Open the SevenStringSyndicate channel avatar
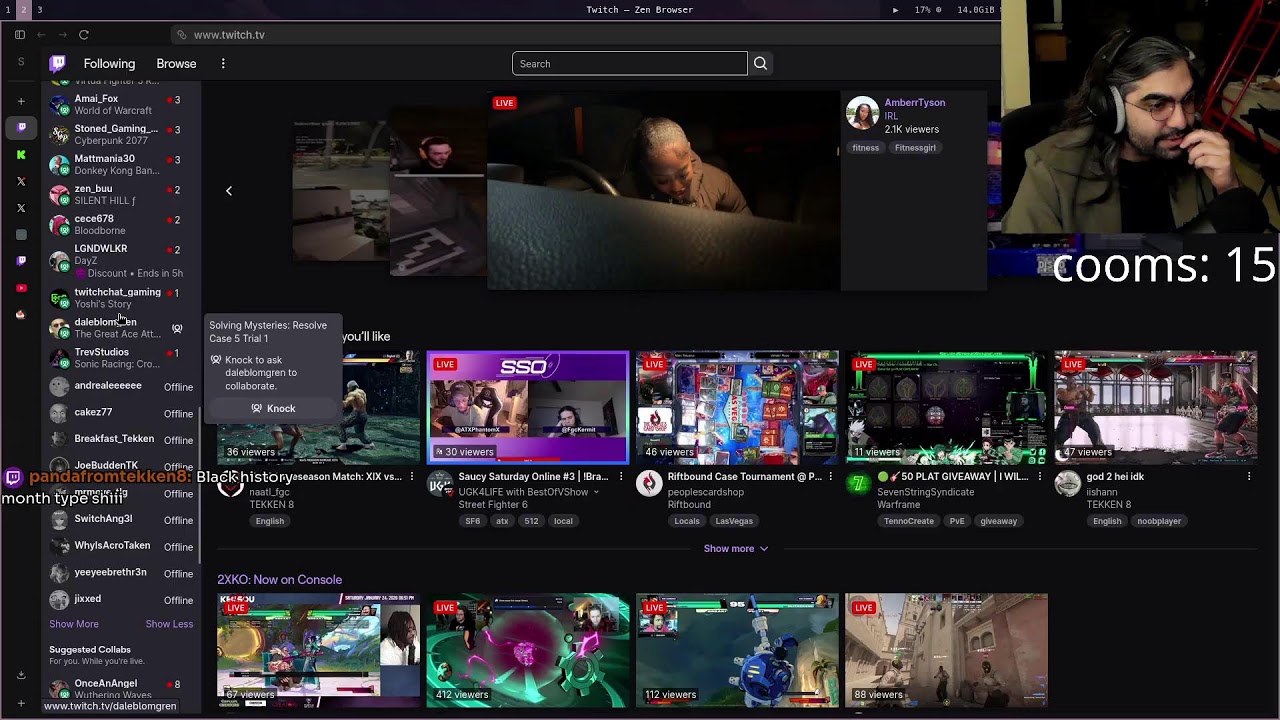This screenshot has width=1280, height=720. pos(858,484)
